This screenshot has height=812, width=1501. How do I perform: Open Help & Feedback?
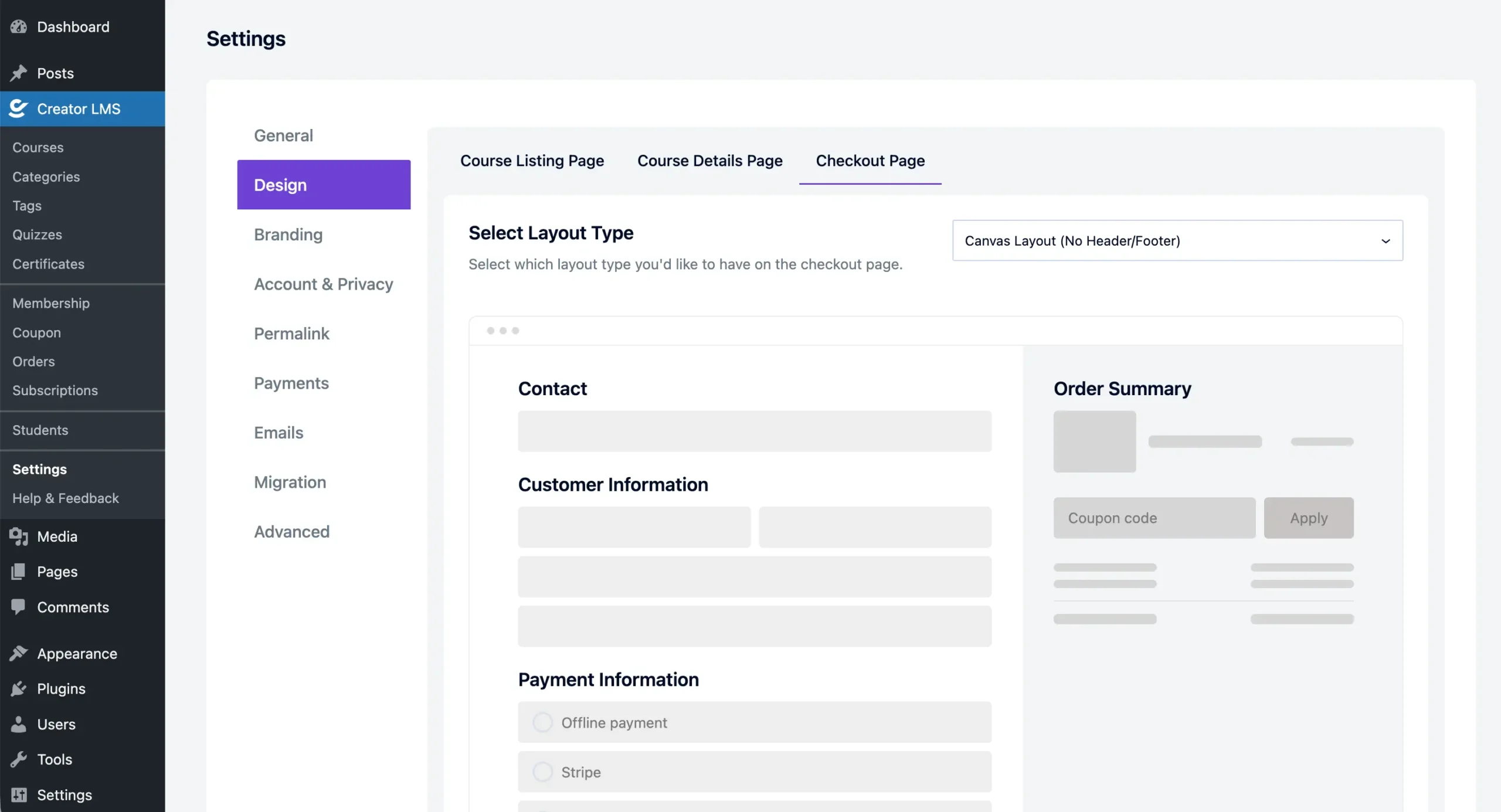tap(65, 498)
